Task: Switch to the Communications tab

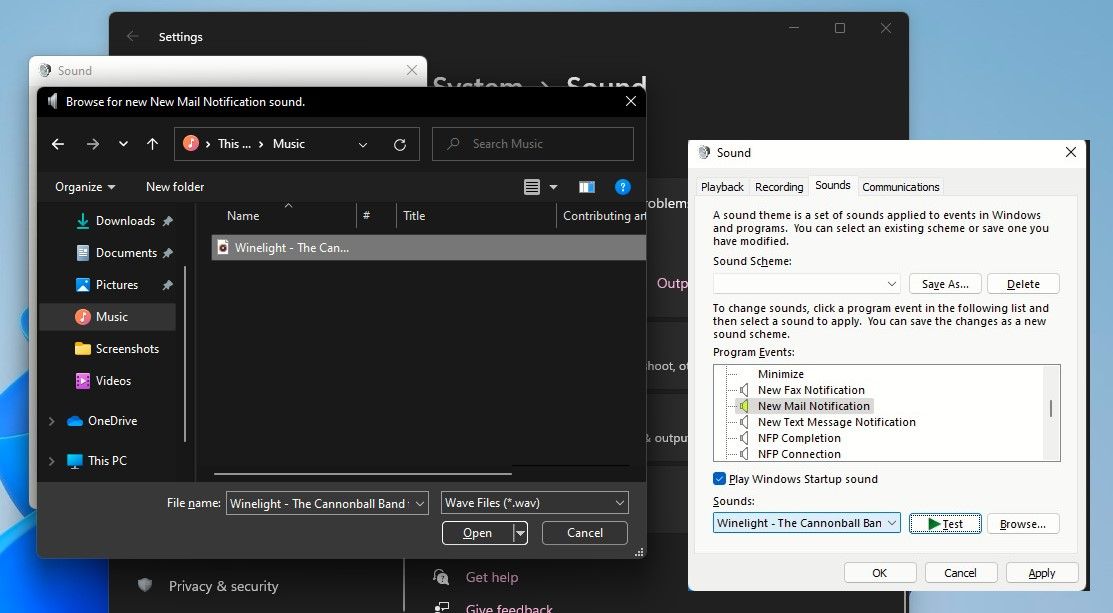Action: pos(901,187)
